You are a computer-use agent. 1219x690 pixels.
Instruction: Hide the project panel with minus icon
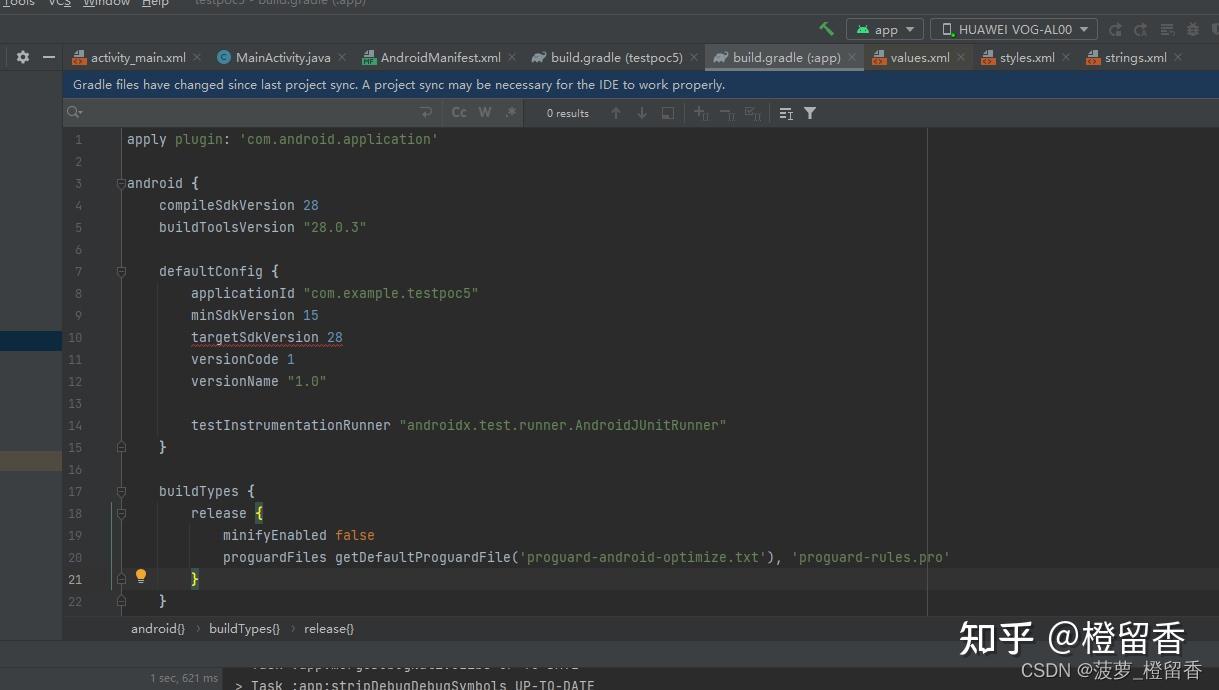click(49, 58)
